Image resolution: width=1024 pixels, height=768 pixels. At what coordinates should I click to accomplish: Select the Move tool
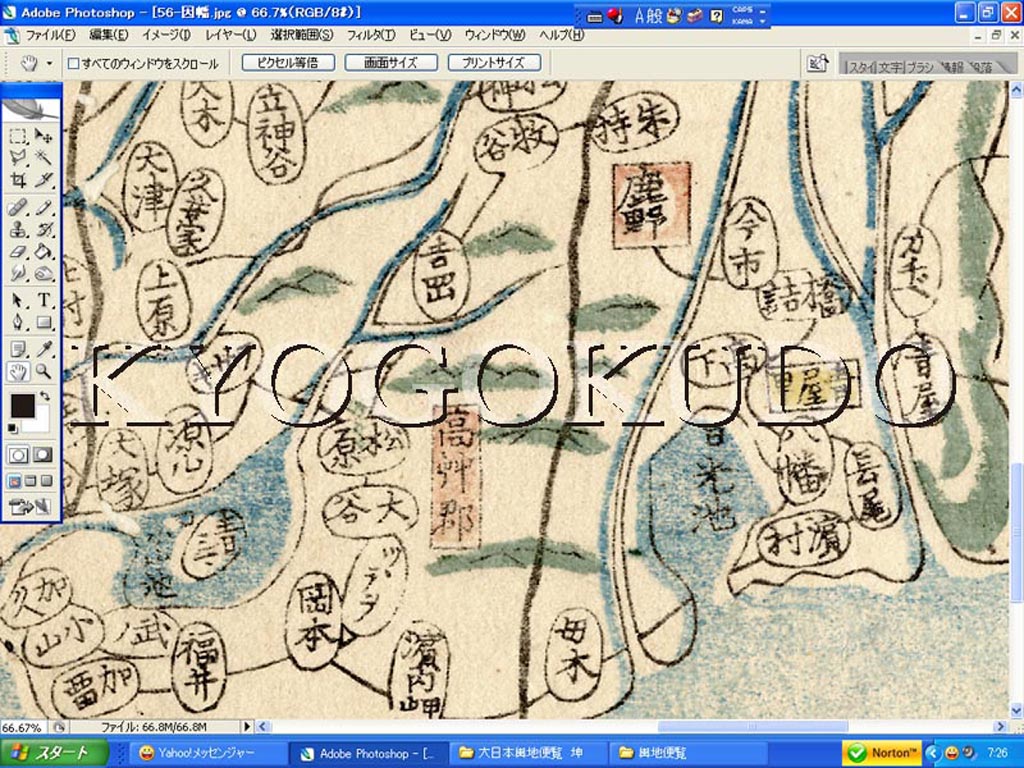tap(44, 136)
